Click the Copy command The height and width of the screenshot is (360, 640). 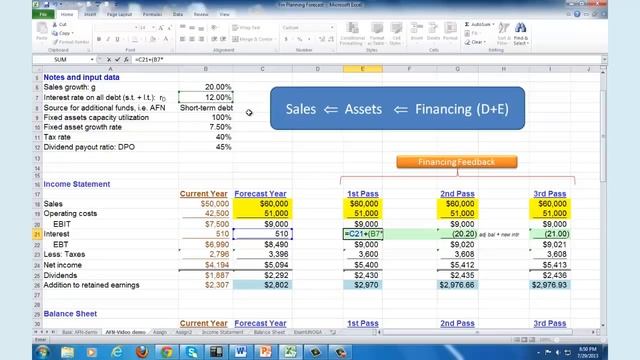63,33
